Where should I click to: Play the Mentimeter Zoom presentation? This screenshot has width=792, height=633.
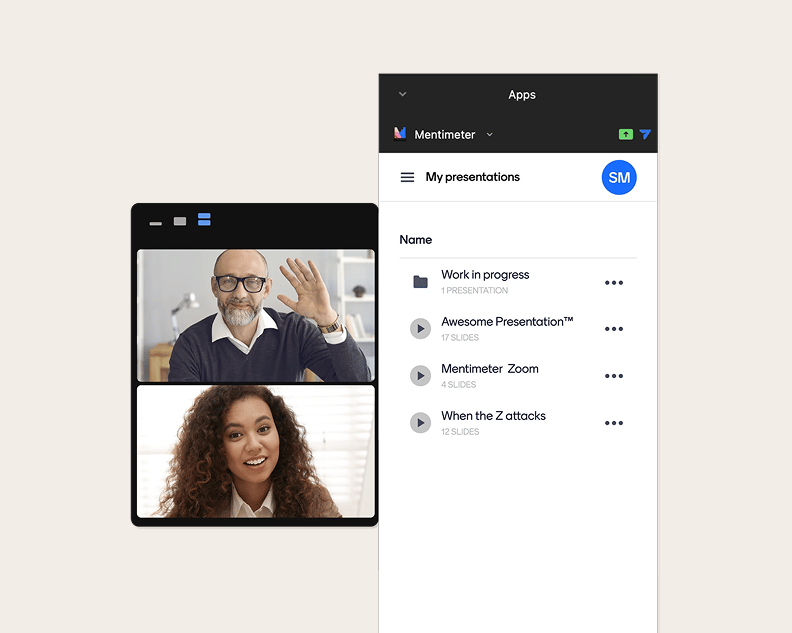point(420,376)
